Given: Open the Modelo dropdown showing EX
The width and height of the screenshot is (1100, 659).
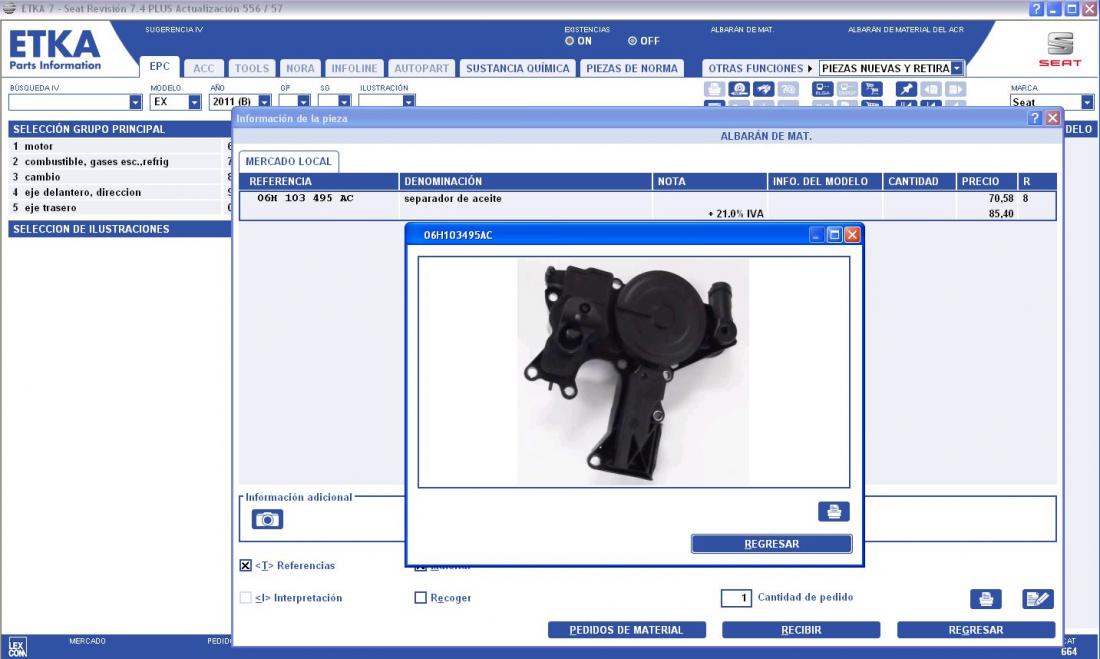Looking at the screenshot, I should click(x=194, y=102).
